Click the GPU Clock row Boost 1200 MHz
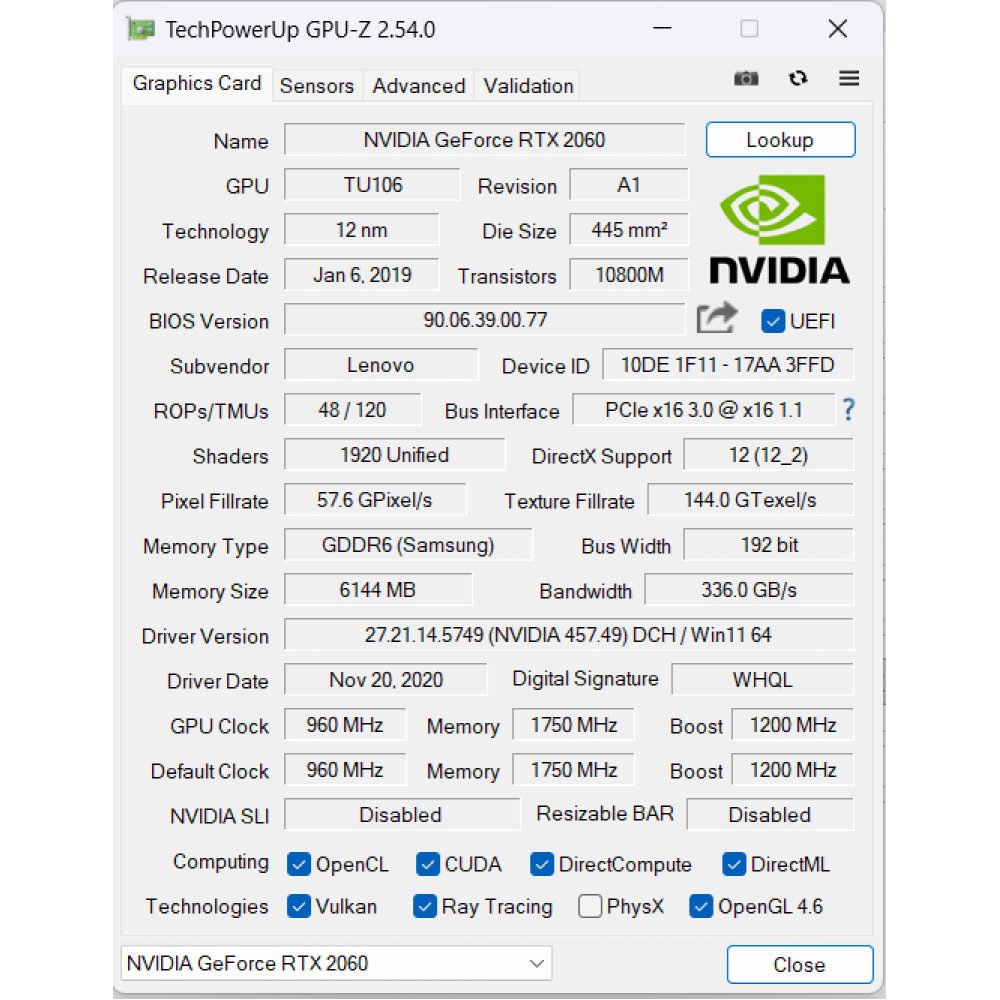1000x1000 pixels. (793, 725)
